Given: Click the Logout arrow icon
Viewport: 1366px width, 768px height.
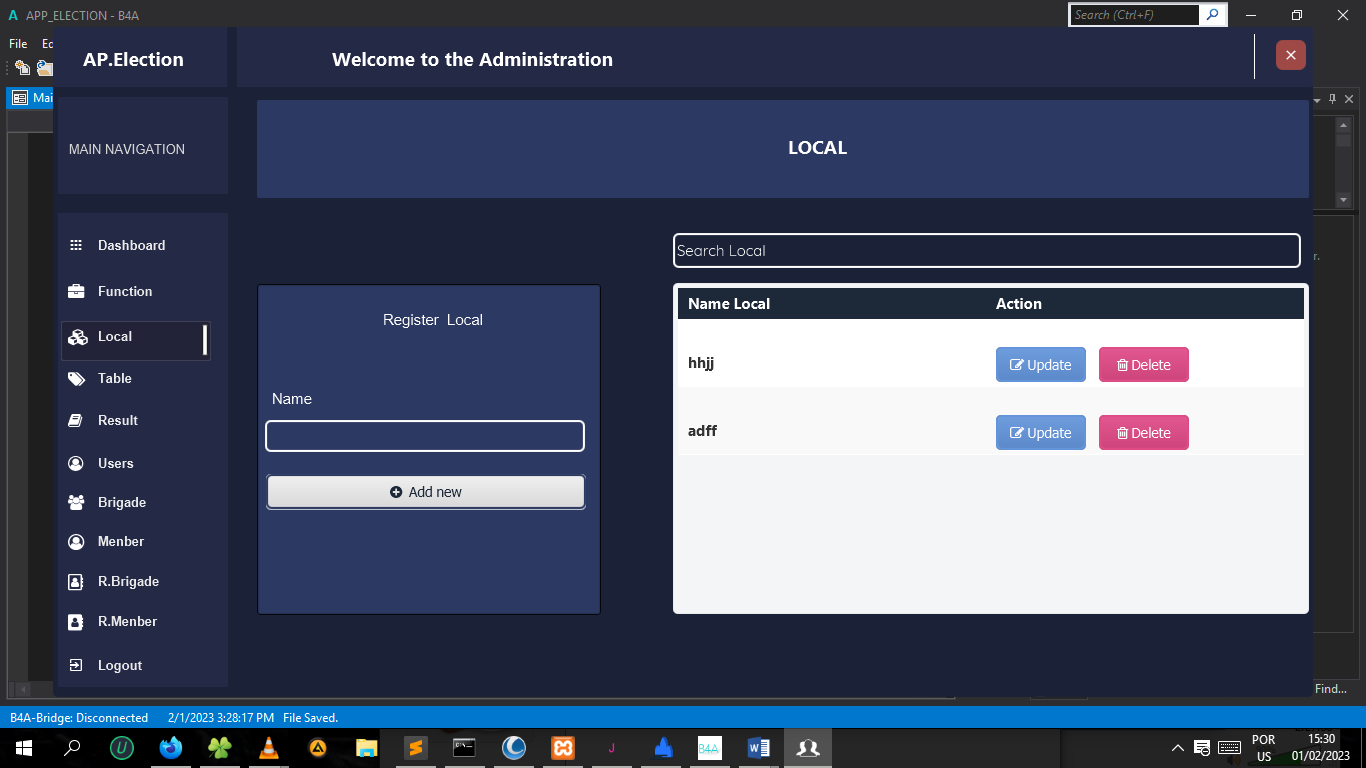Looking at the screenshot, I should pos(75,666).
